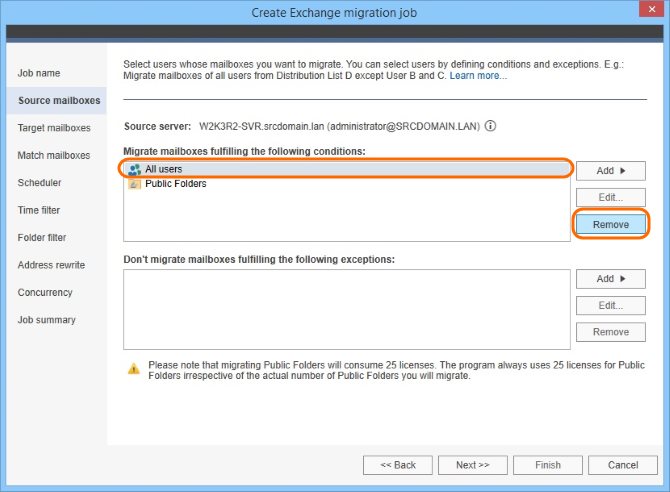Click inside the empty exceptions list box
Viewport: 670px width, 492px height.
coord(347,309)
